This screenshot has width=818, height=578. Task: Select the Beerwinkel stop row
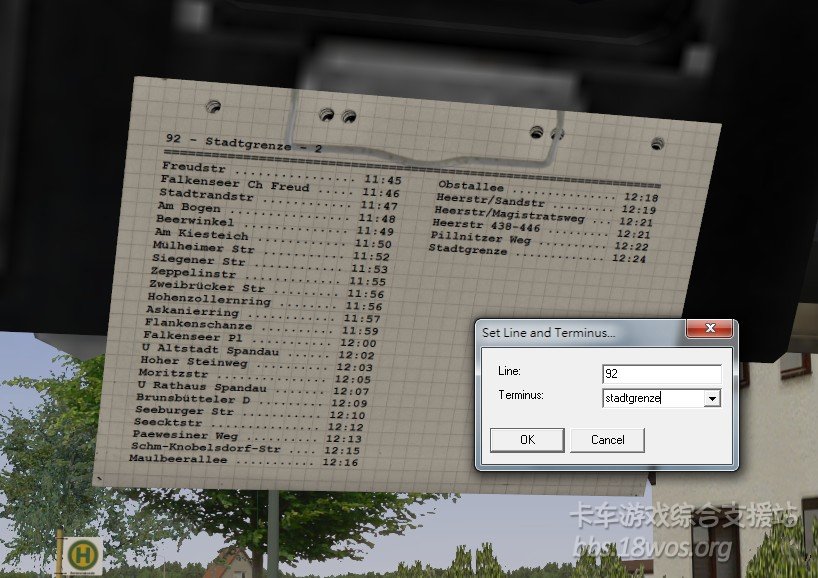click(x=275, y=225)
